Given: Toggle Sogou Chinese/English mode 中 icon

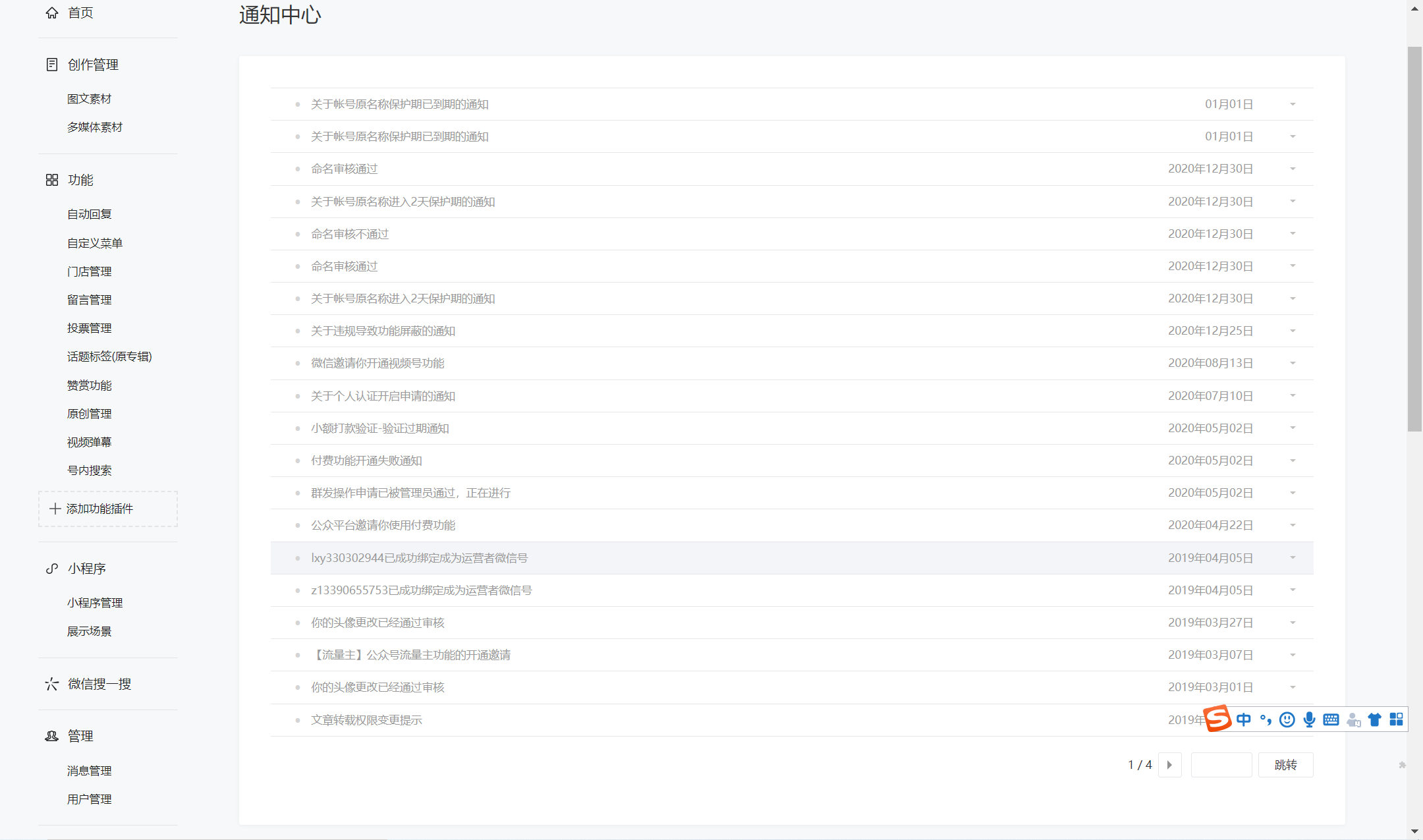Looking at the screenshot, I should pyautogui.click(x=1243, y=719).
